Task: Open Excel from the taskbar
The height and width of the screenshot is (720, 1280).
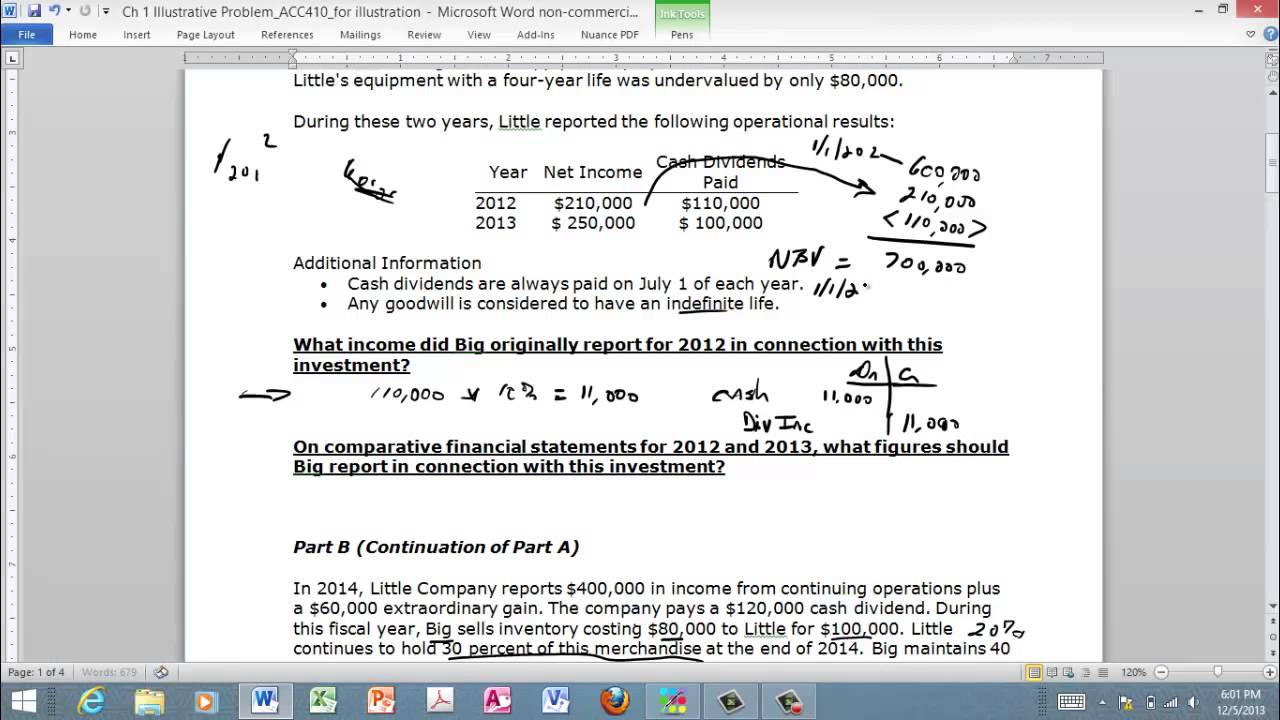Action: 323,701
